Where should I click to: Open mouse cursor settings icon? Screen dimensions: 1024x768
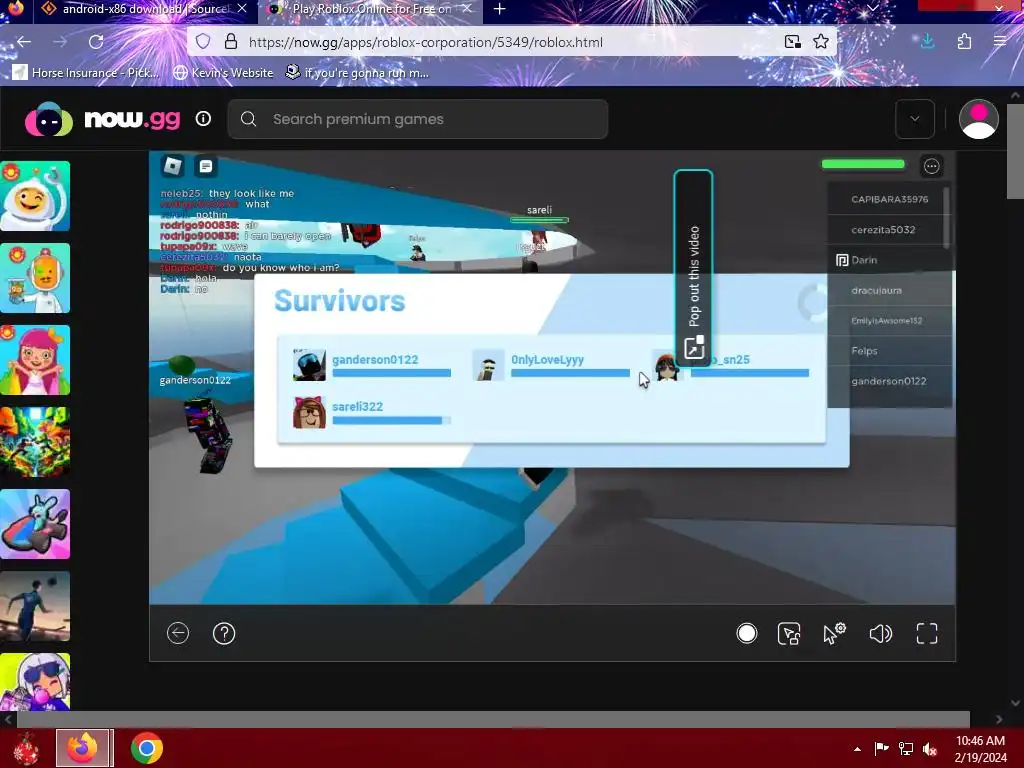(x=834, y=633)
